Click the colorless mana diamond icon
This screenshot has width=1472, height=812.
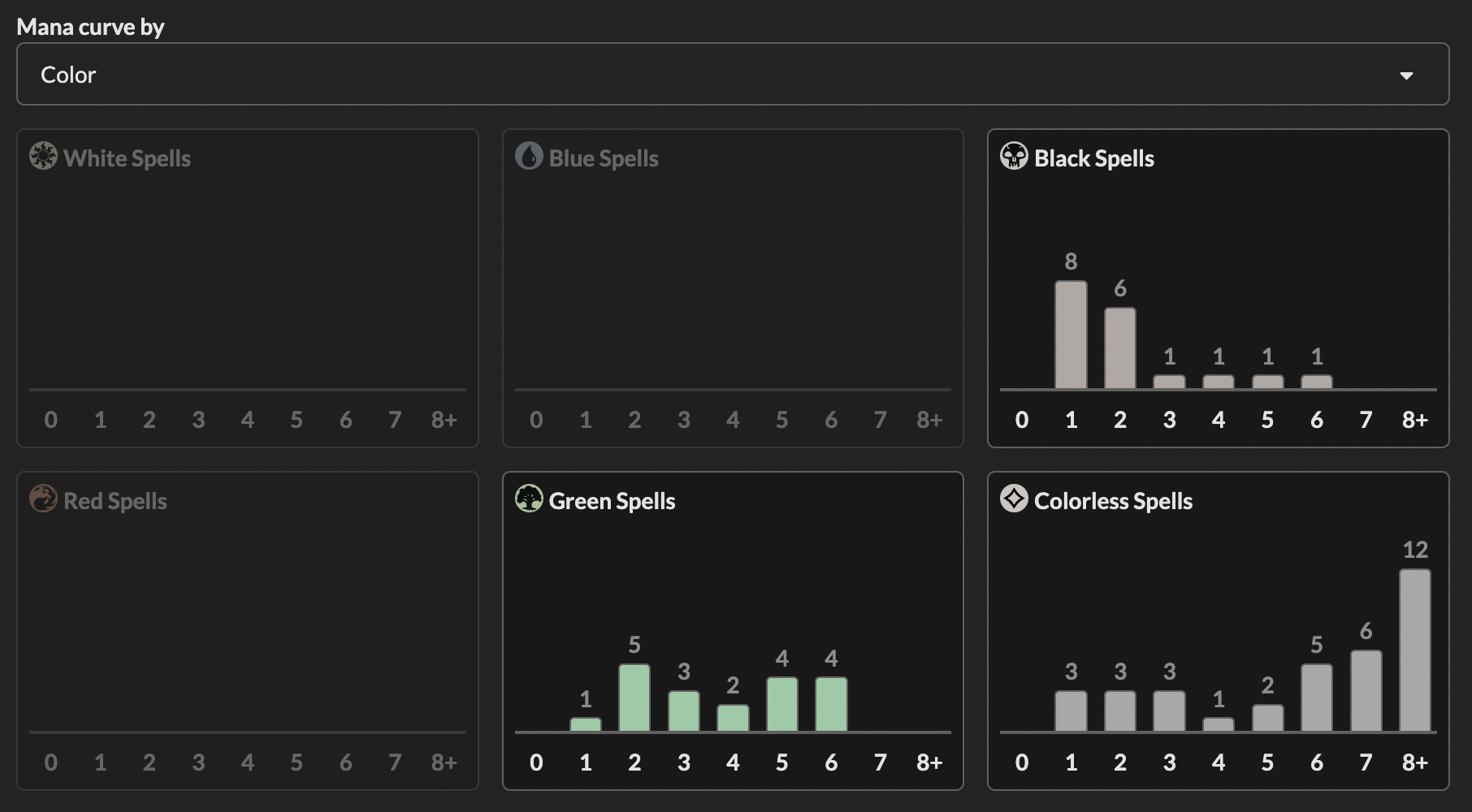click(x=1014, y=499)
